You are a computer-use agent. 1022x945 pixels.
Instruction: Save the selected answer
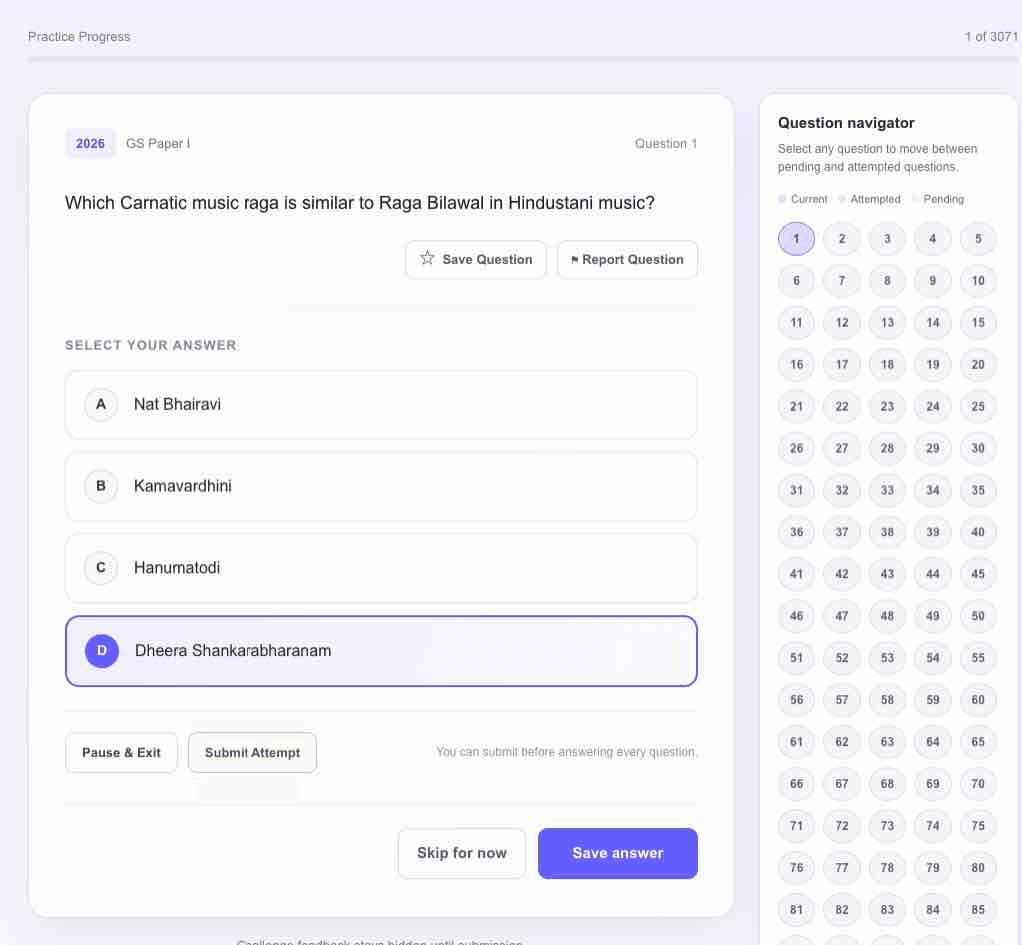[617, 853]
